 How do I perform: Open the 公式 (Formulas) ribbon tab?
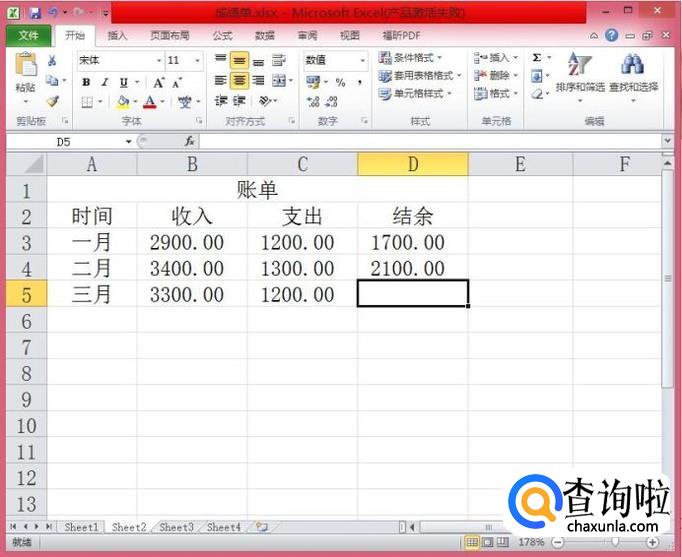pyautogui.click(x=222, y=35)
